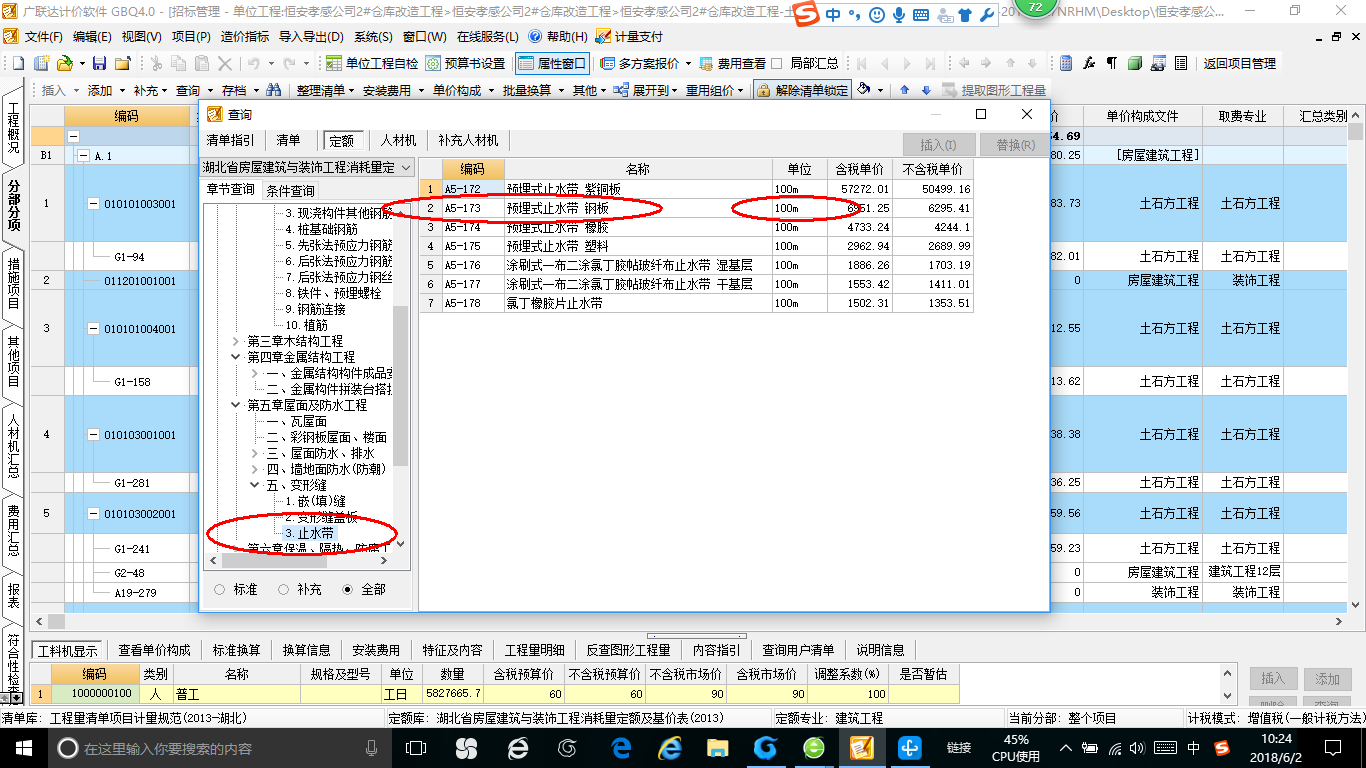
Task: Collapse the A.1 section row
Action: (83, 156)
